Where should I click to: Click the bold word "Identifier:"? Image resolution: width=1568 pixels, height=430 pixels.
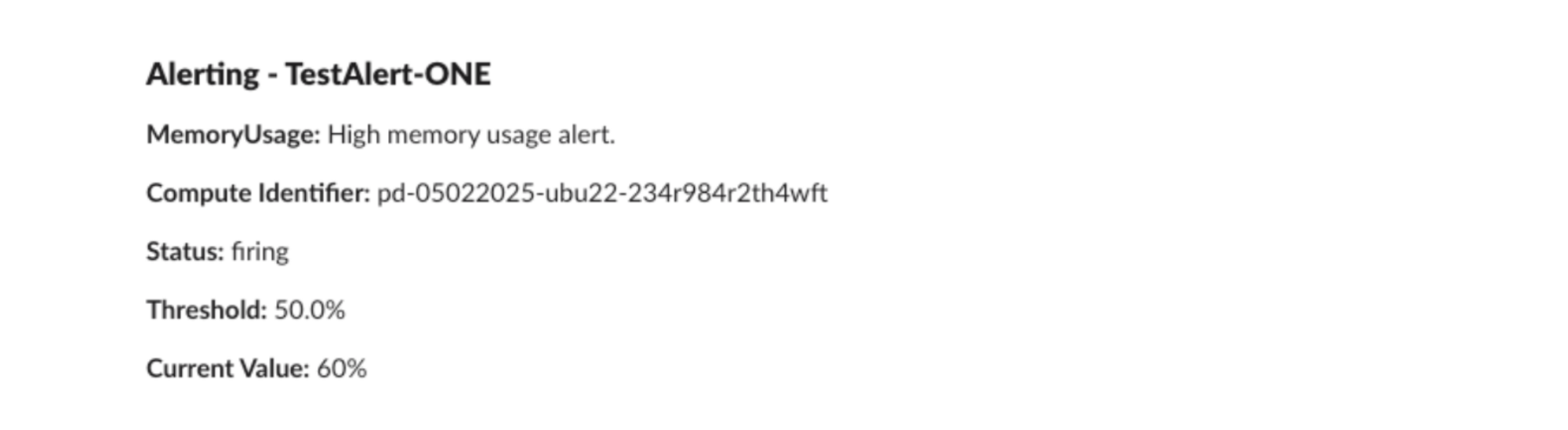[x=314, y=193]
